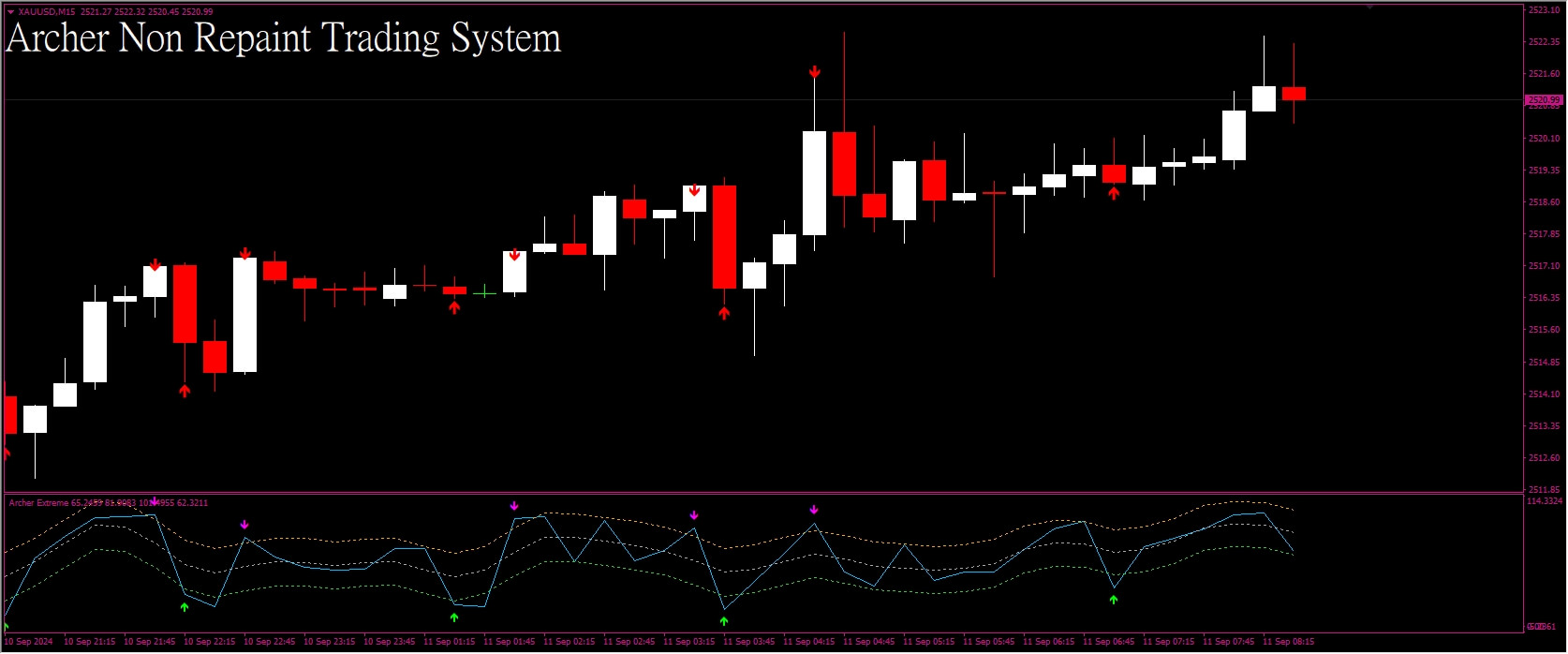The image size is (1568, 654).
Task: Click the 11 Sep 02:45 time label
Action: [x=629, y=642]
